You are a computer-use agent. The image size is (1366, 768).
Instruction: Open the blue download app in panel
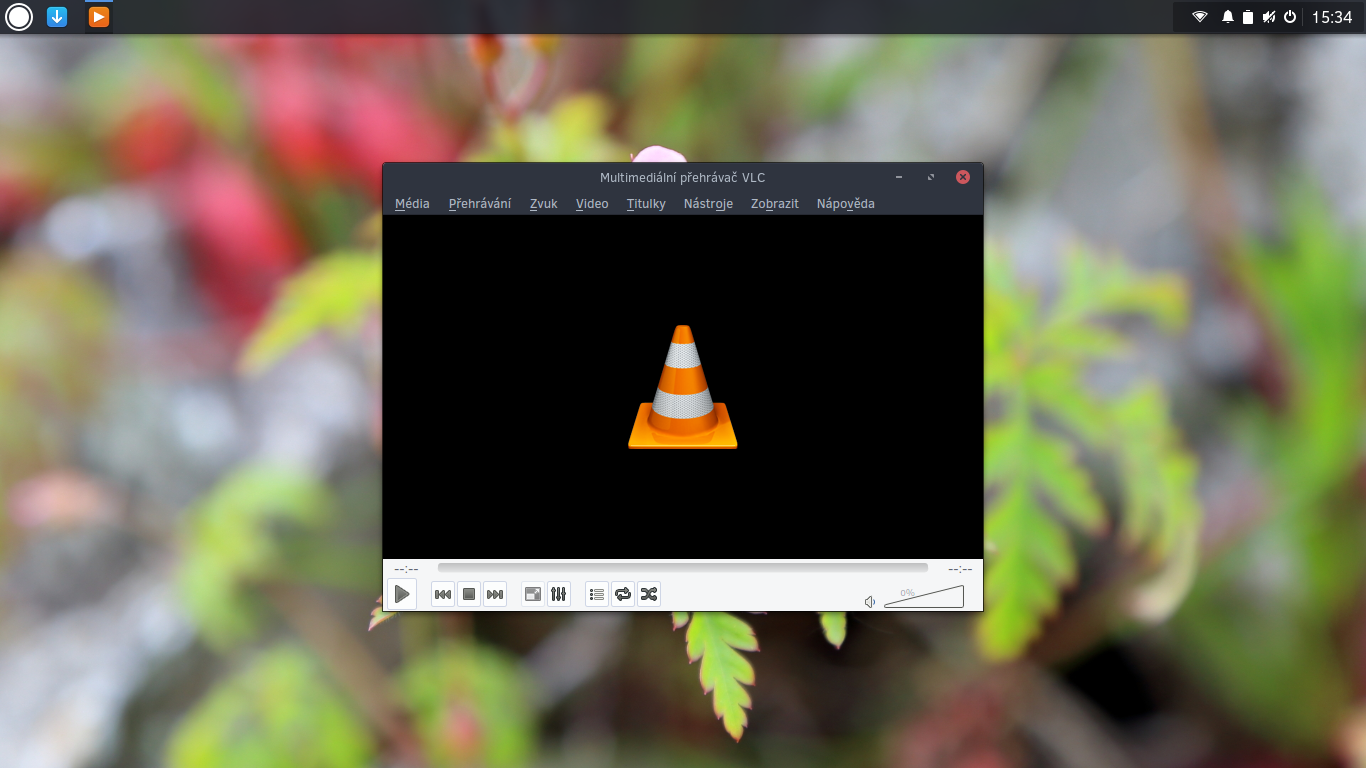pyautogui.click(x=57, y=16)
